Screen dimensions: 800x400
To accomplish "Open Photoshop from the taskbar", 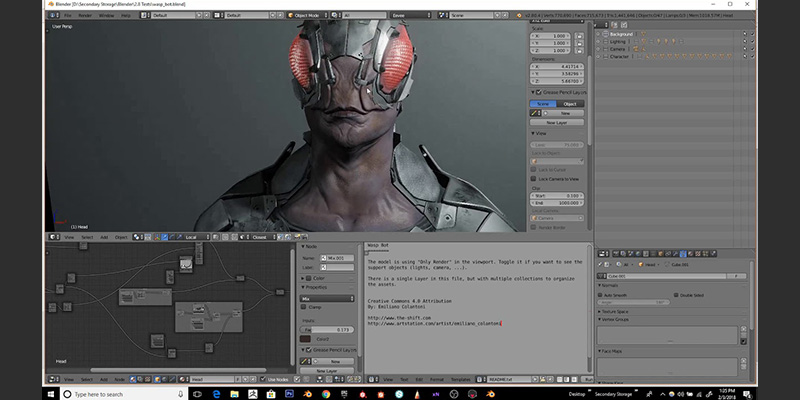I will pos(289,394).
